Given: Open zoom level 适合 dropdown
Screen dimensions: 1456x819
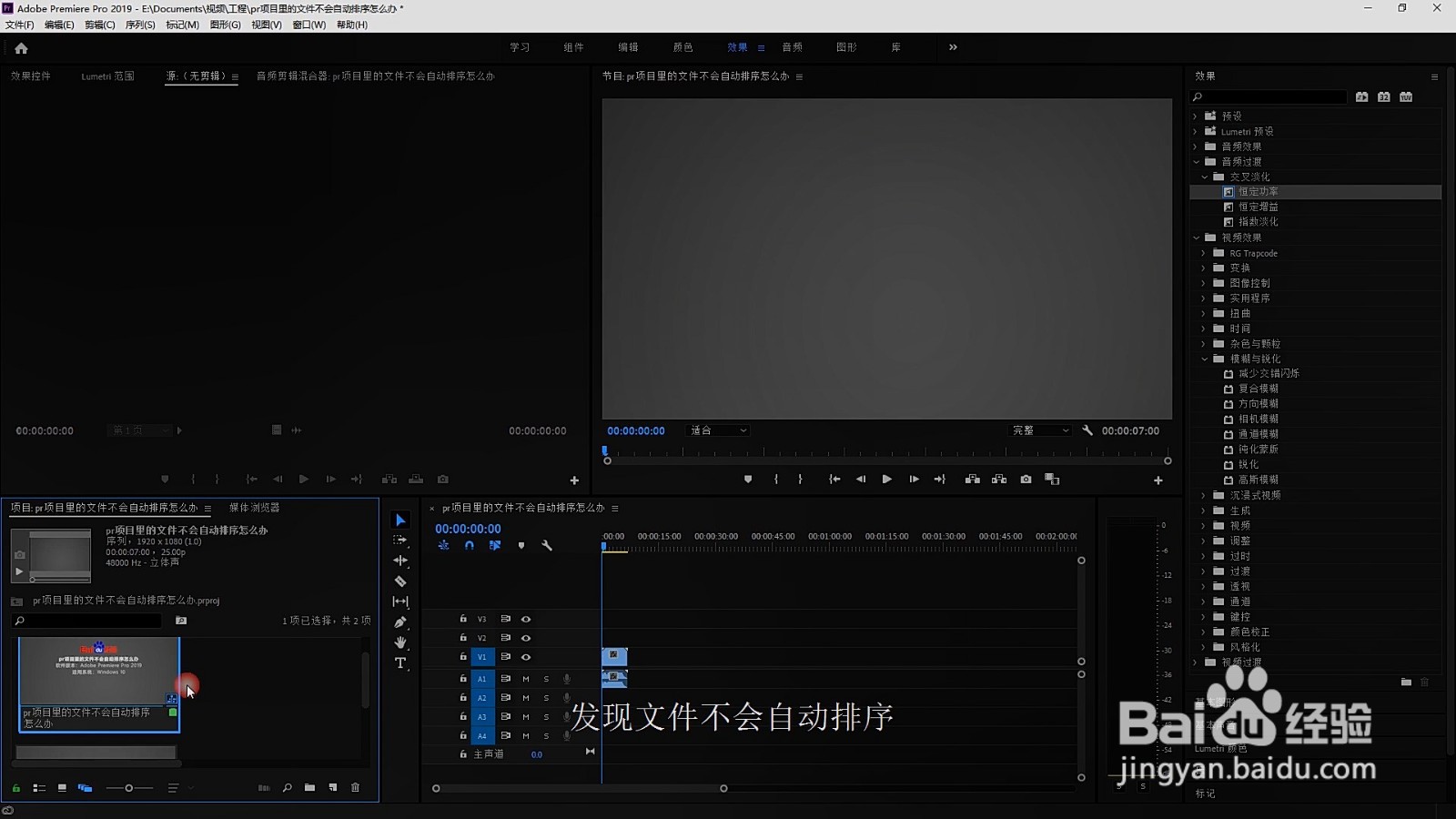Looking at the screenshot, I should (x=718, y=430).
